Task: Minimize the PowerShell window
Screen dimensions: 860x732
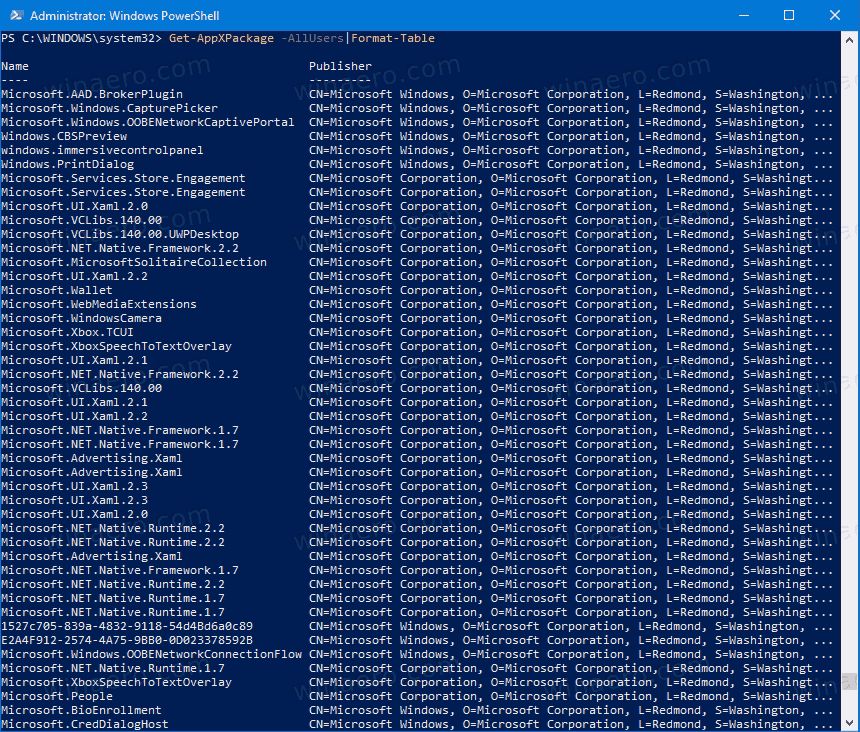Action: (744, 15)
